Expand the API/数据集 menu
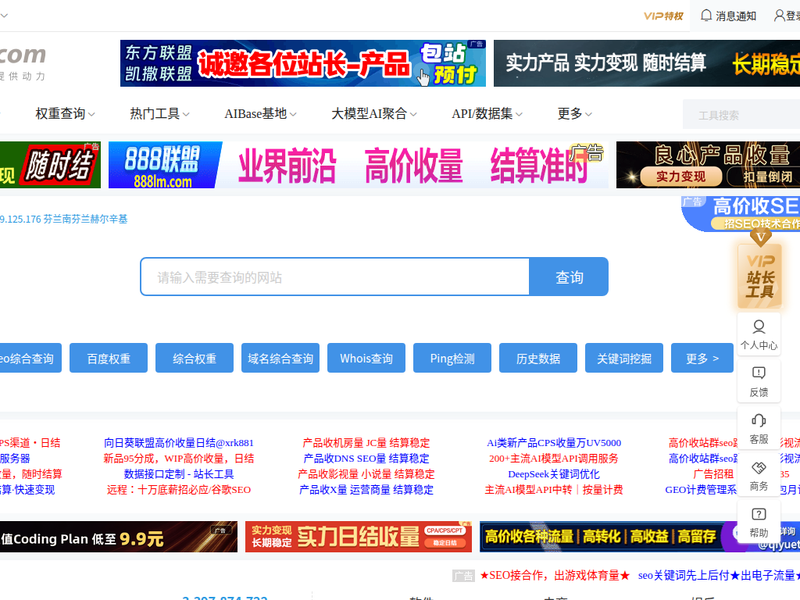This screenshot has height=600, width=800. tap(487, 114)
